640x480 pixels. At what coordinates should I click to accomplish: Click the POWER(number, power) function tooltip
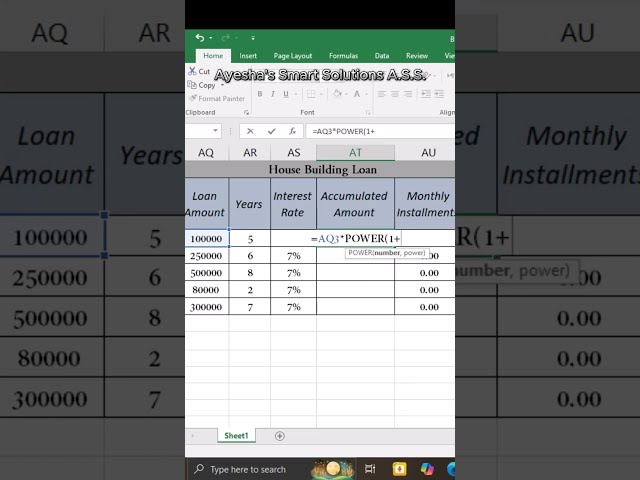point(387,253)
